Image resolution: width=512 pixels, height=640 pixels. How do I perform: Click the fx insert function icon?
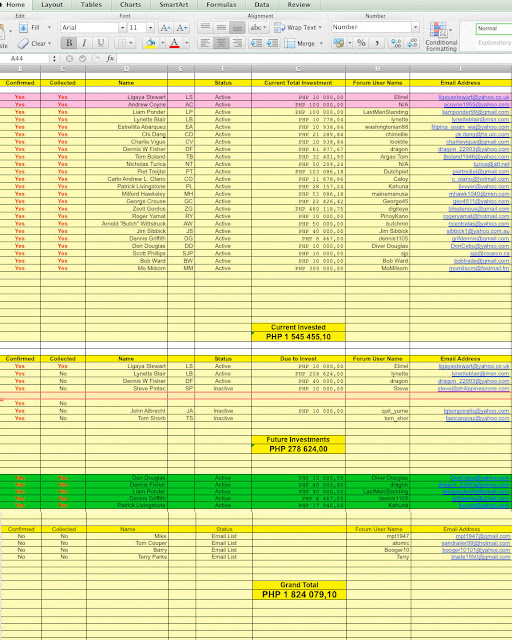[110, 58]
